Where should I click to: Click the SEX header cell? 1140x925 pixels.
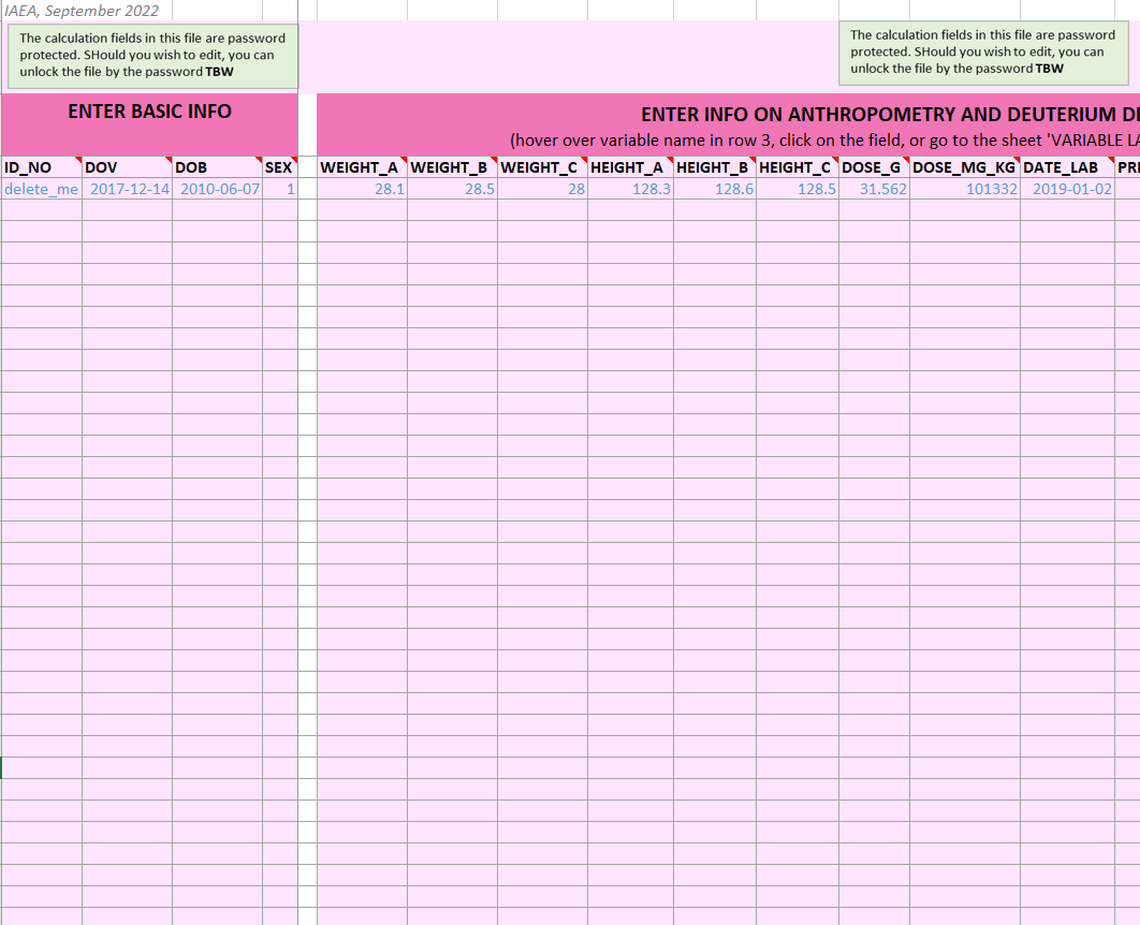(x=278, y=168)
